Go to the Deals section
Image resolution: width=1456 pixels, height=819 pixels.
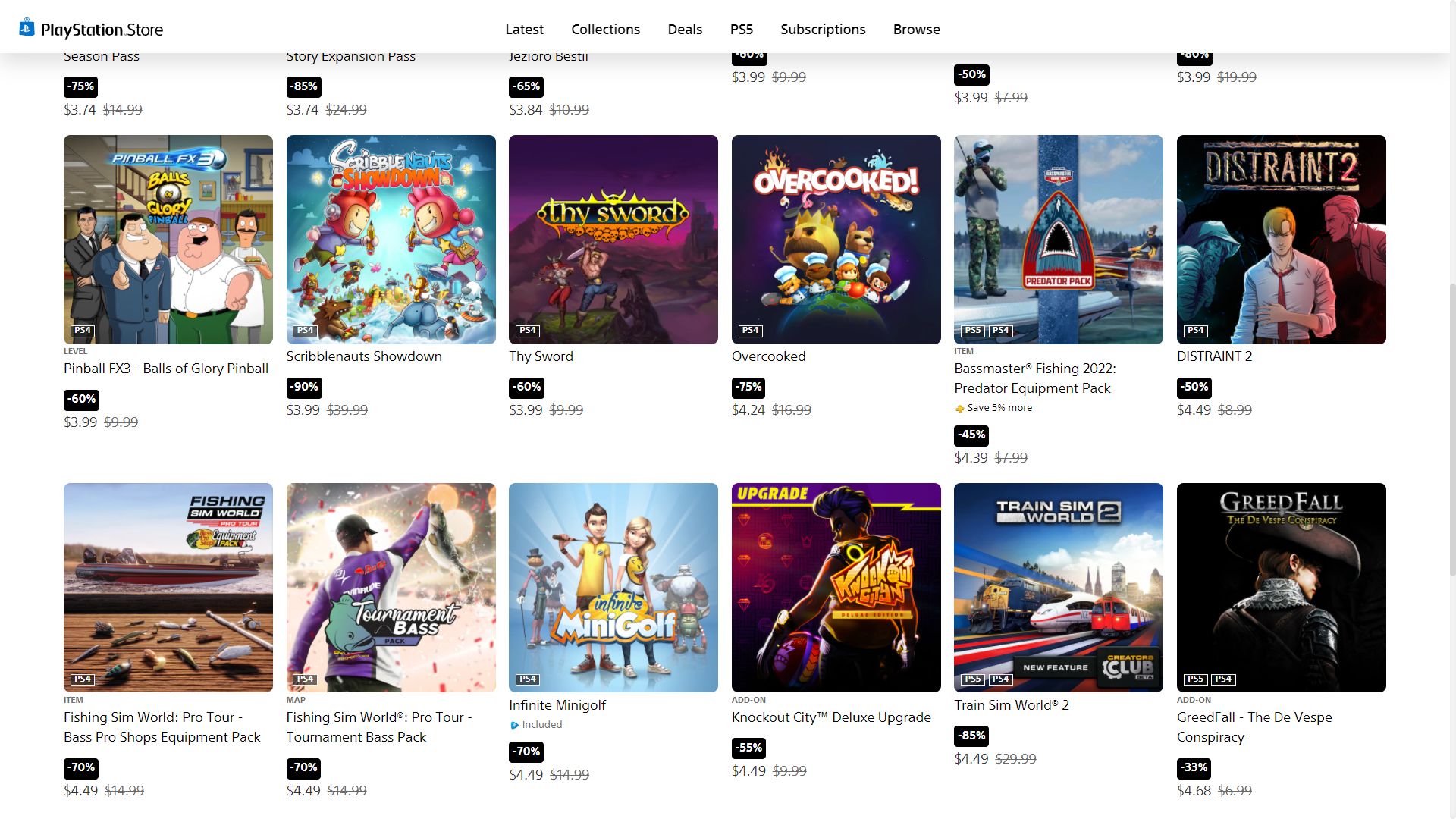685,30
